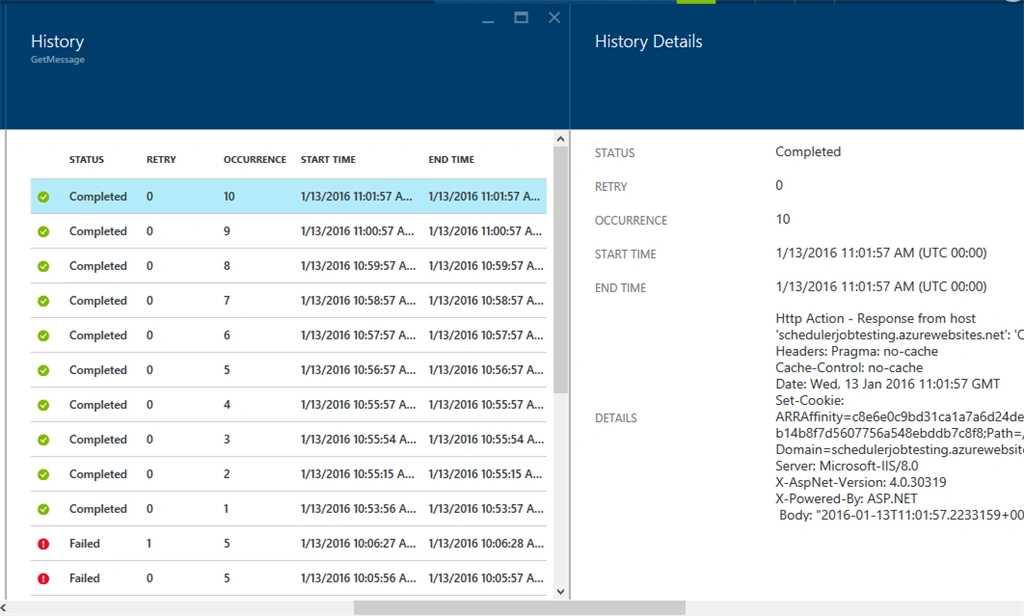Click the vertical scrollbar thumb in History list
1024x616 pixels.
tap(560, 270)
